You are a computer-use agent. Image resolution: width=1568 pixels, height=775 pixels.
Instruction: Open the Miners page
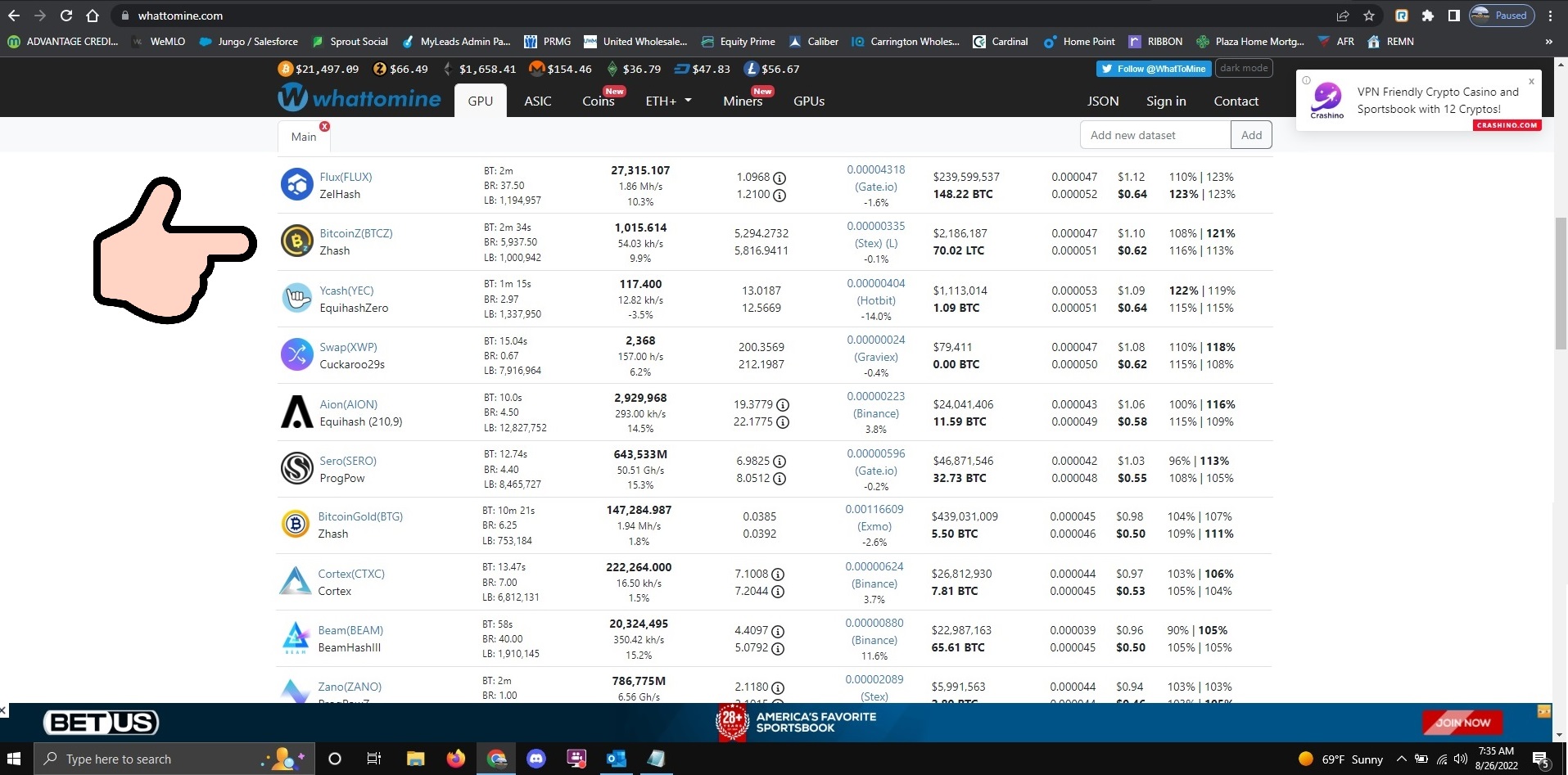click(743, 101)
